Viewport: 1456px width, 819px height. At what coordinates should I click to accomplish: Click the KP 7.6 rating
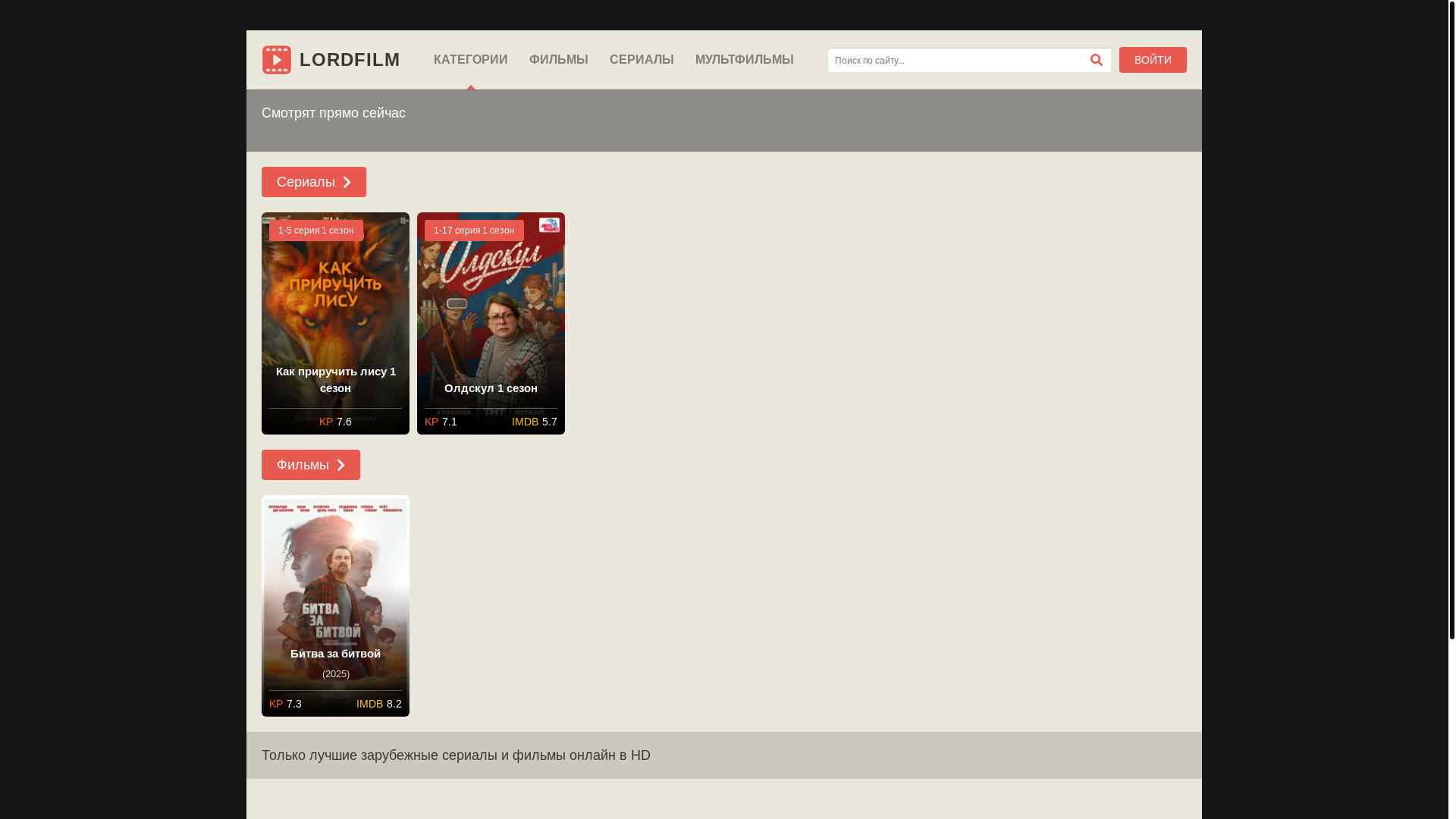(335, 422)
